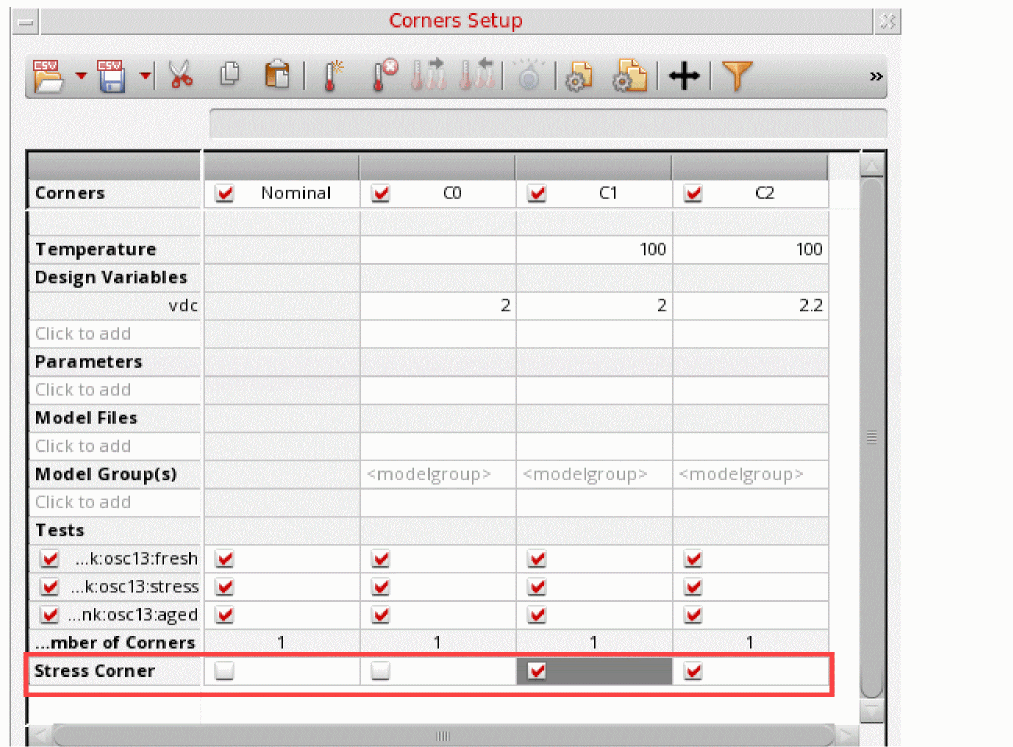The image size is (1013, 747).
Task: Toggle the Nominal corner checkbox
Action: [x=225, y=193]
